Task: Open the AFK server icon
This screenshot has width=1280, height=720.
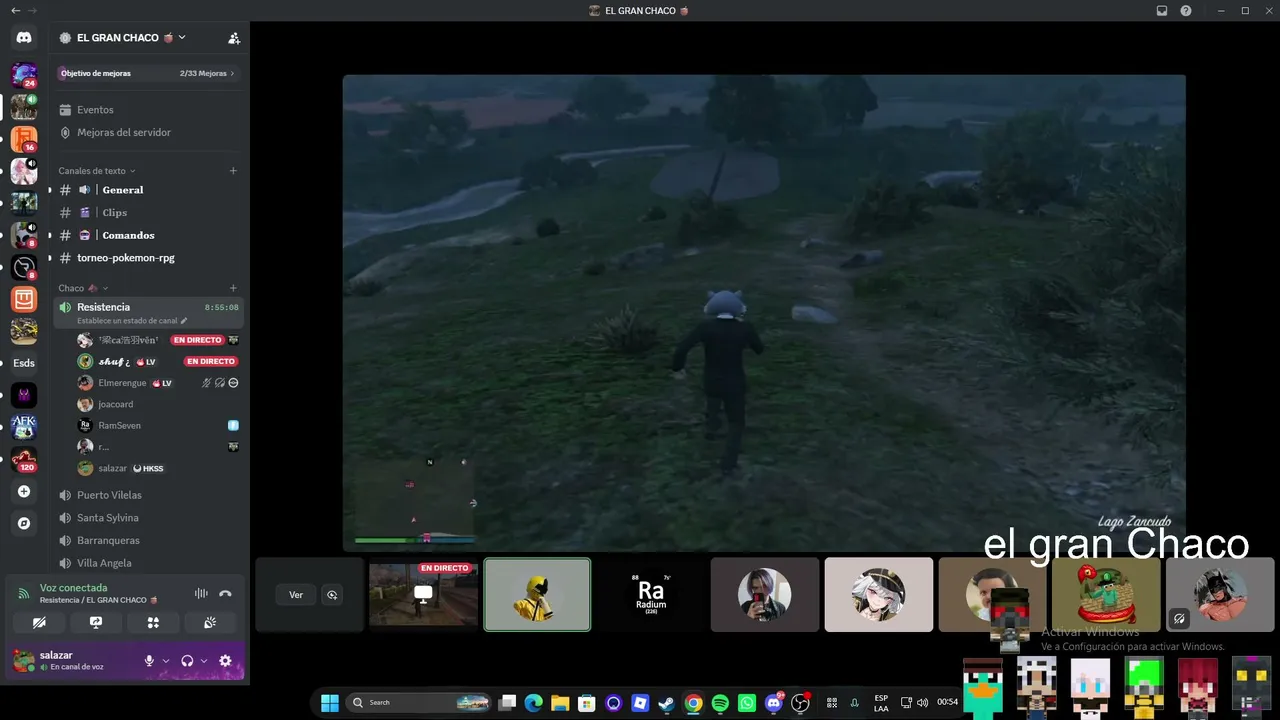Action: [x=24, y=427]
